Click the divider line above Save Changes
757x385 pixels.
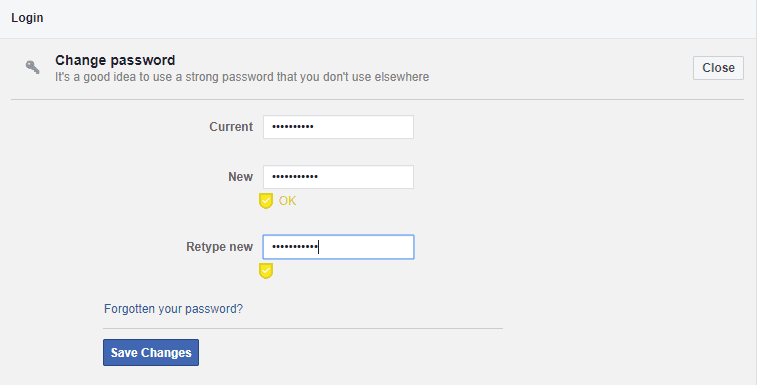303,328
